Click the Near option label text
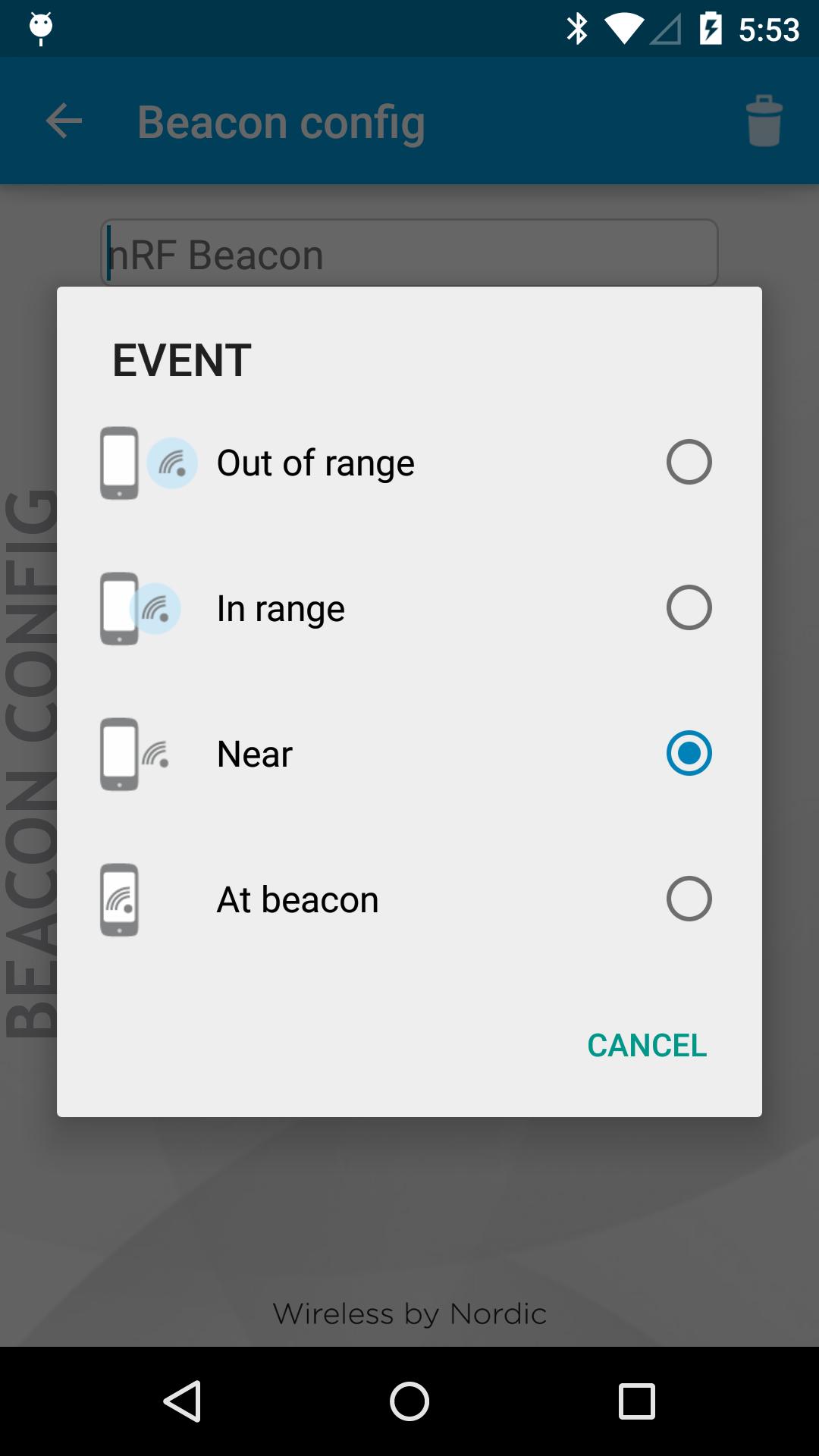 253,753
